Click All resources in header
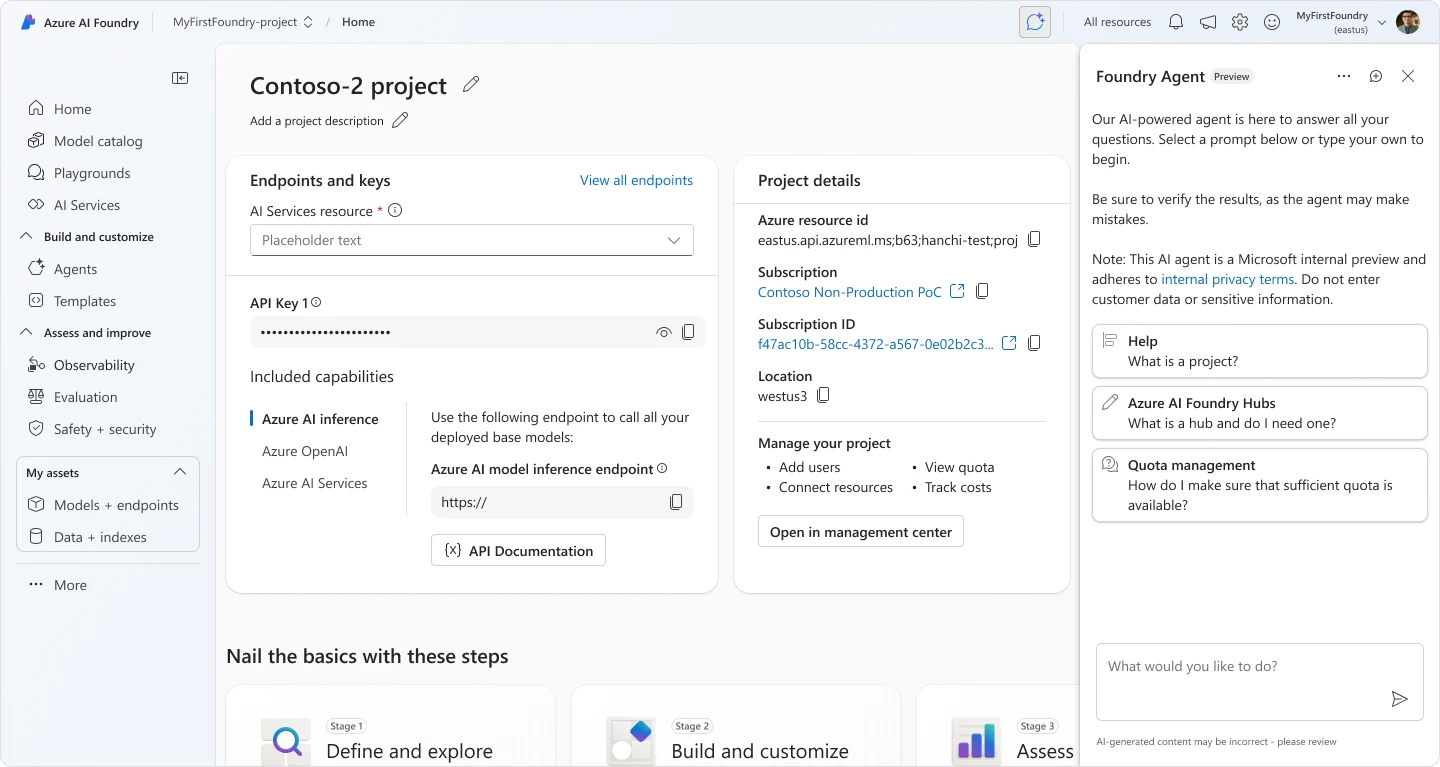The image size is (1440, 767). coord(1117,22)
